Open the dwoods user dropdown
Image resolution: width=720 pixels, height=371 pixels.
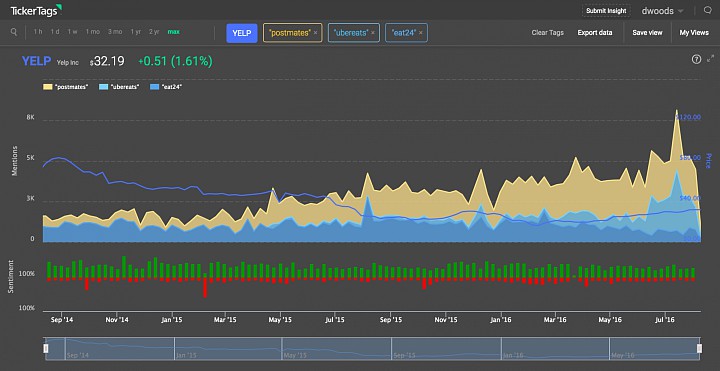(x=663, y=11)
